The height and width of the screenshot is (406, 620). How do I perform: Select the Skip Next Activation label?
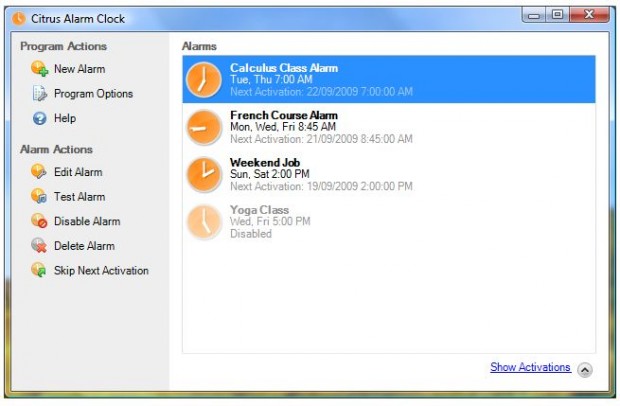(x=101, y=270)
